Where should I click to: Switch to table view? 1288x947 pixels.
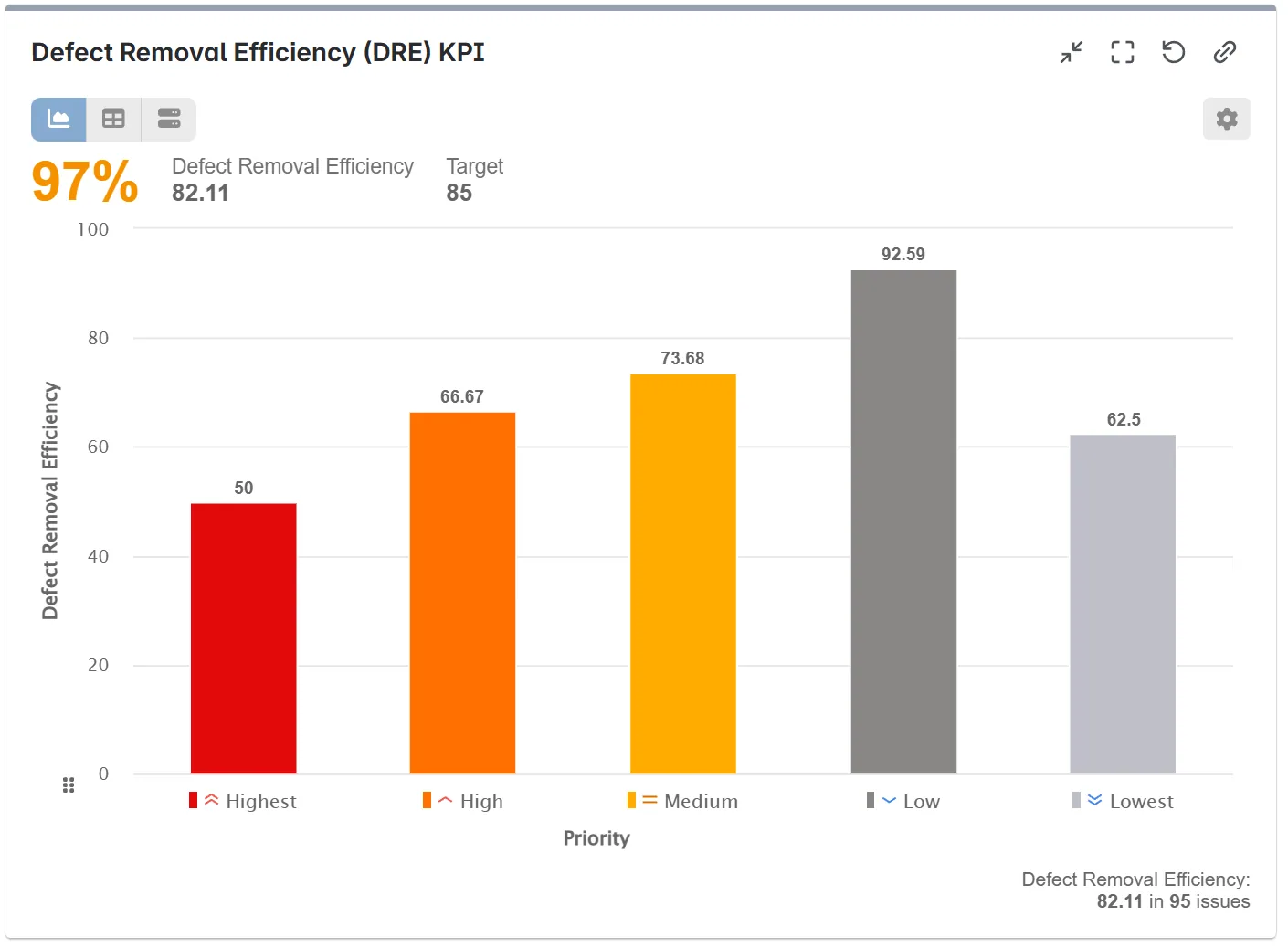(113, 119)
